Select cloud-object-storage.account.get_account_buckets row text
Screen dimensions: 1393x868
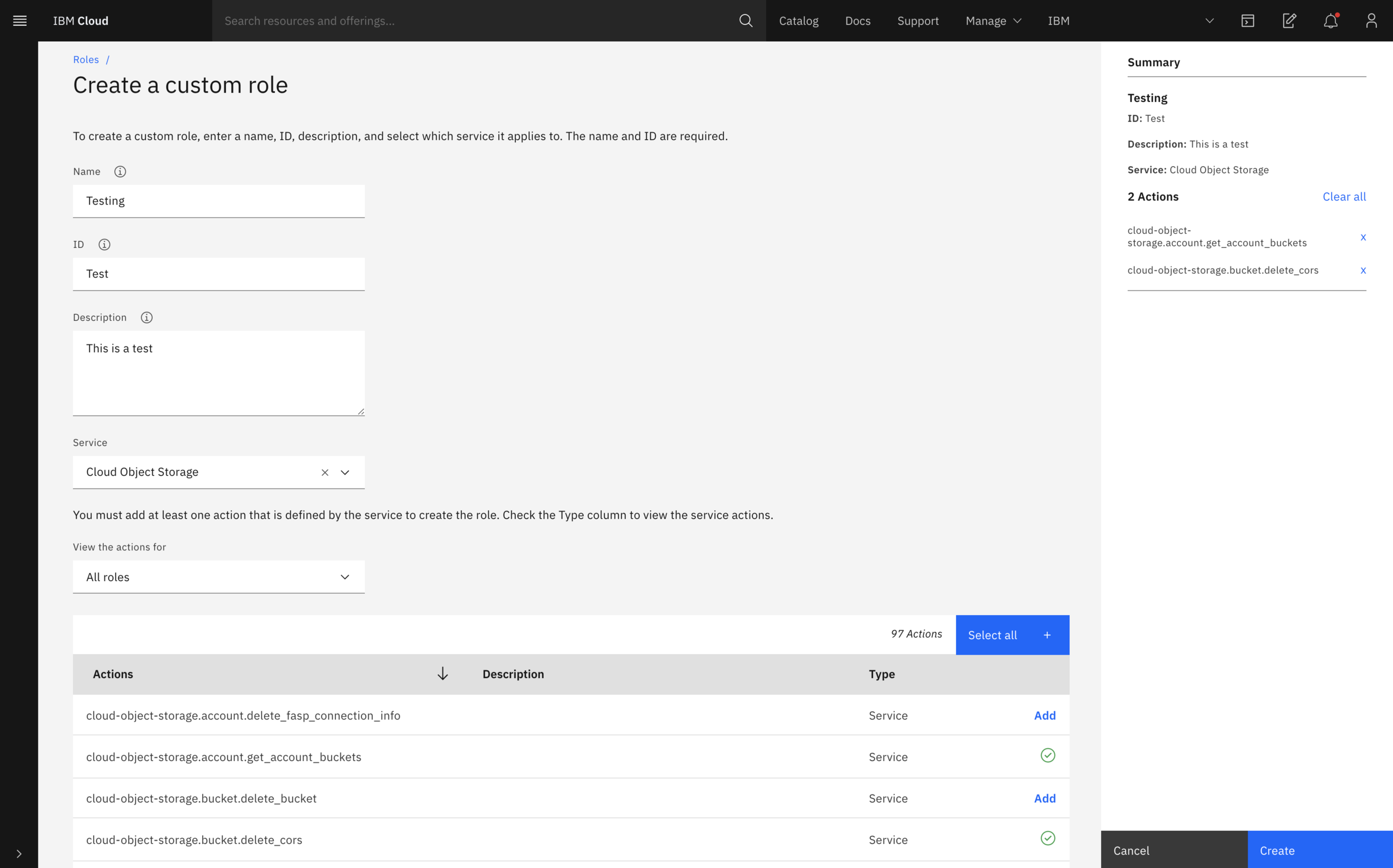[223, 757]
